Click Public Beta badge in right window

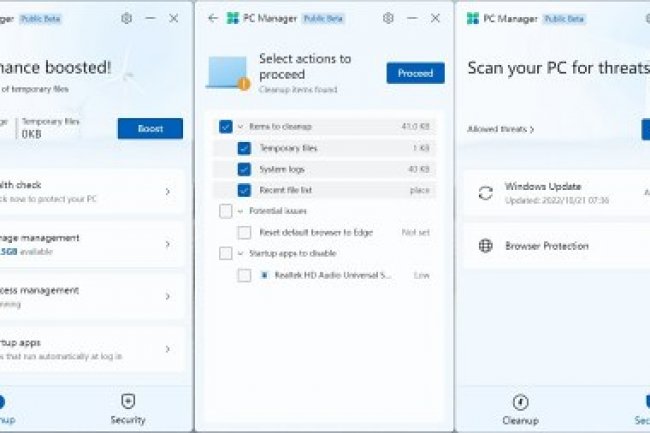564,19
